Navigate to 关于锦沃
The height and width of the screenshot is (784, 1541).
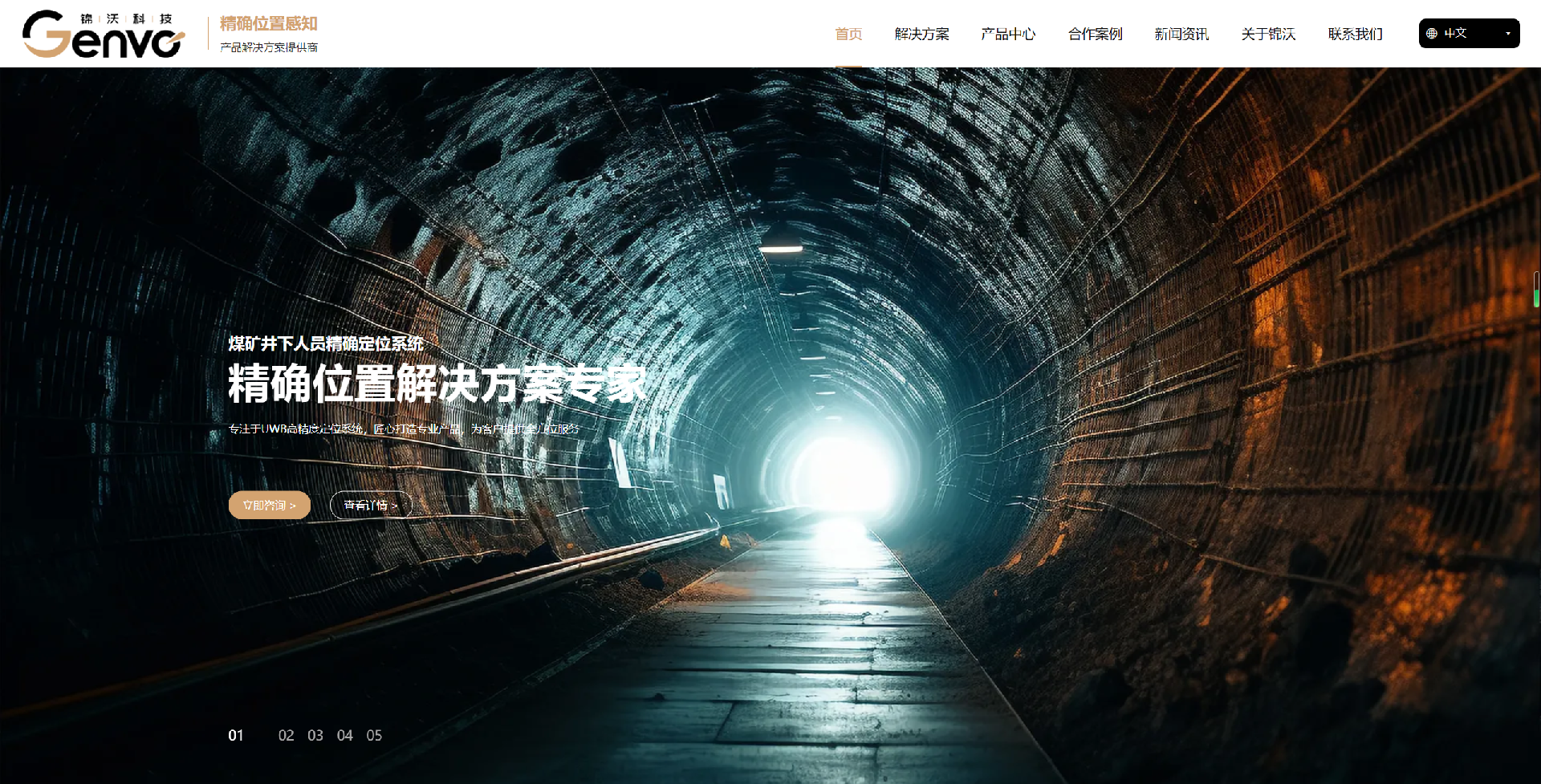(1268, 34)
